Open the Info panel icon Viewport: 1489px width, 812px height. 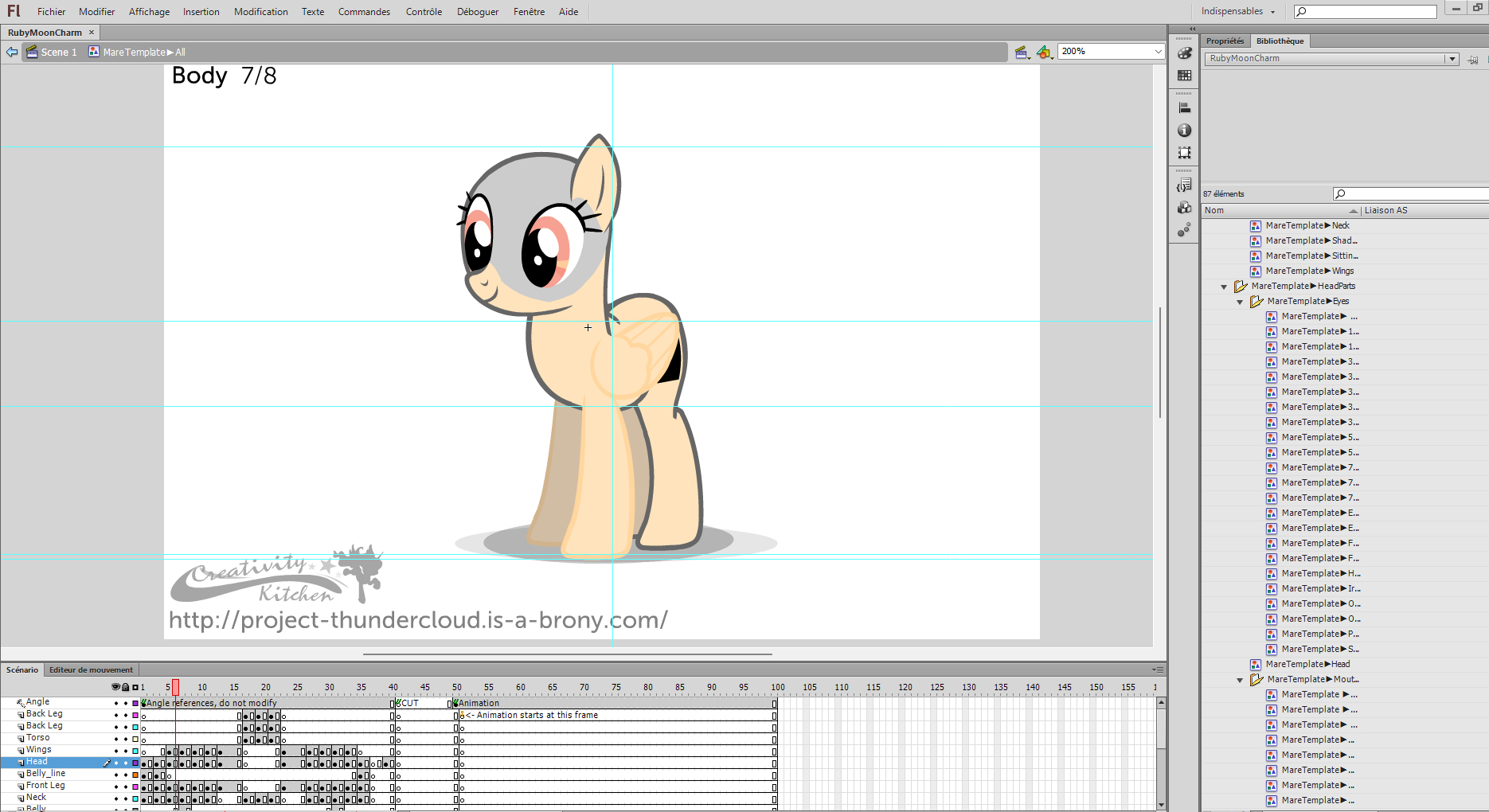coord(1185,131)
